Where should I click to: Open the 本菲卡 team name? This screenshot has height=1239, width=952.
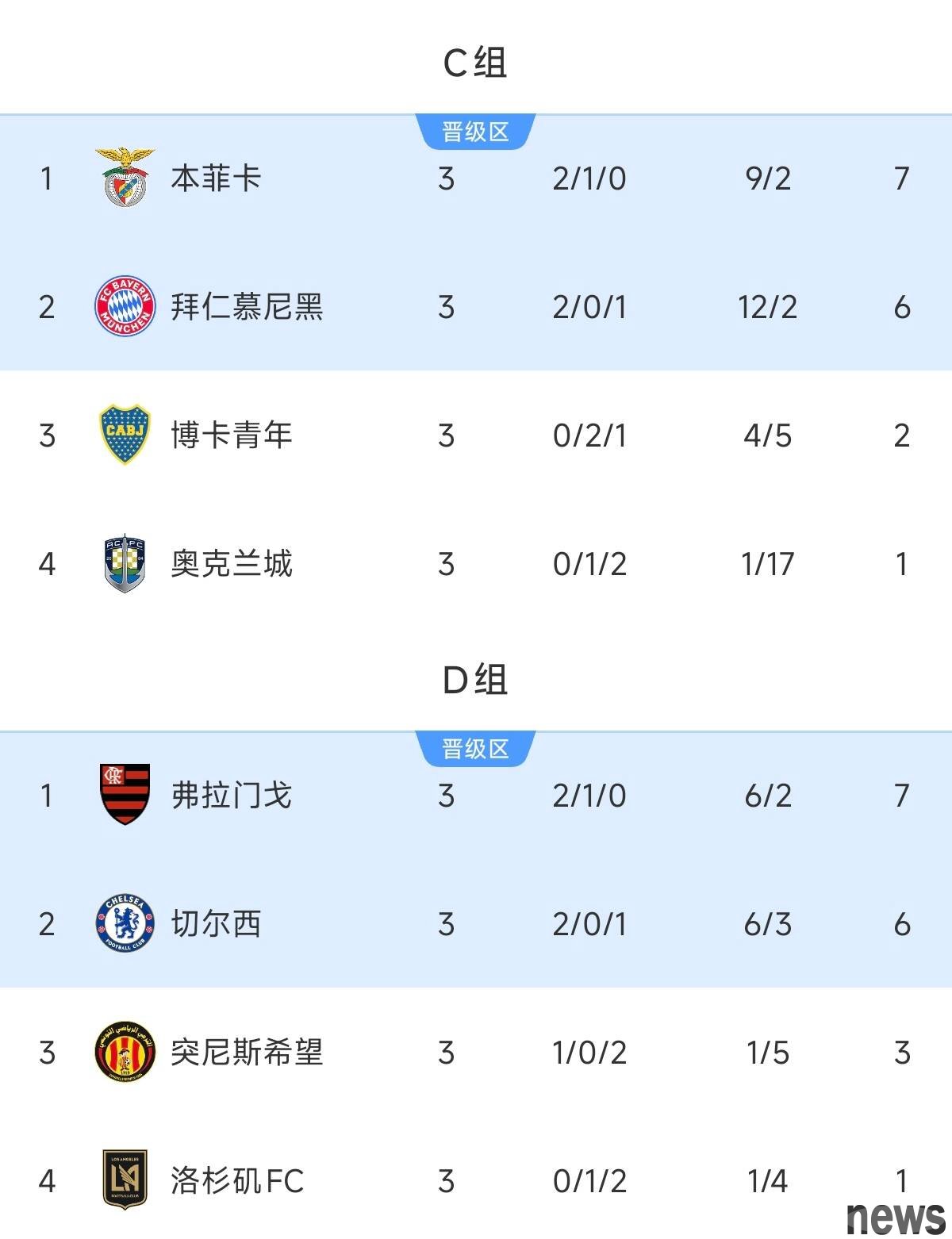[216, 178]
